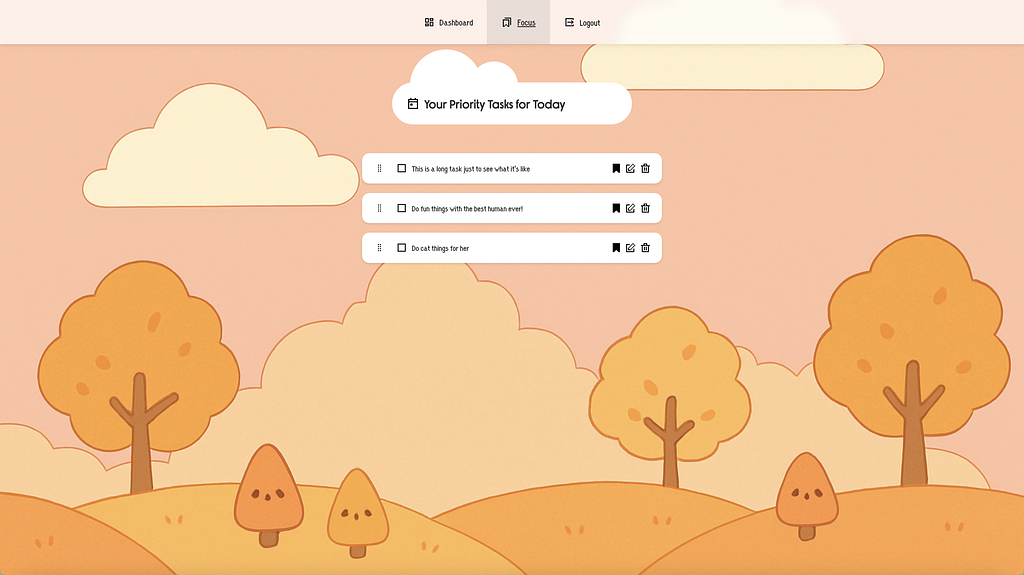Bookmark the 'Do fun things' task
Image resolution: width=1024 pixels, height=575 pixels.
[616, 208]
